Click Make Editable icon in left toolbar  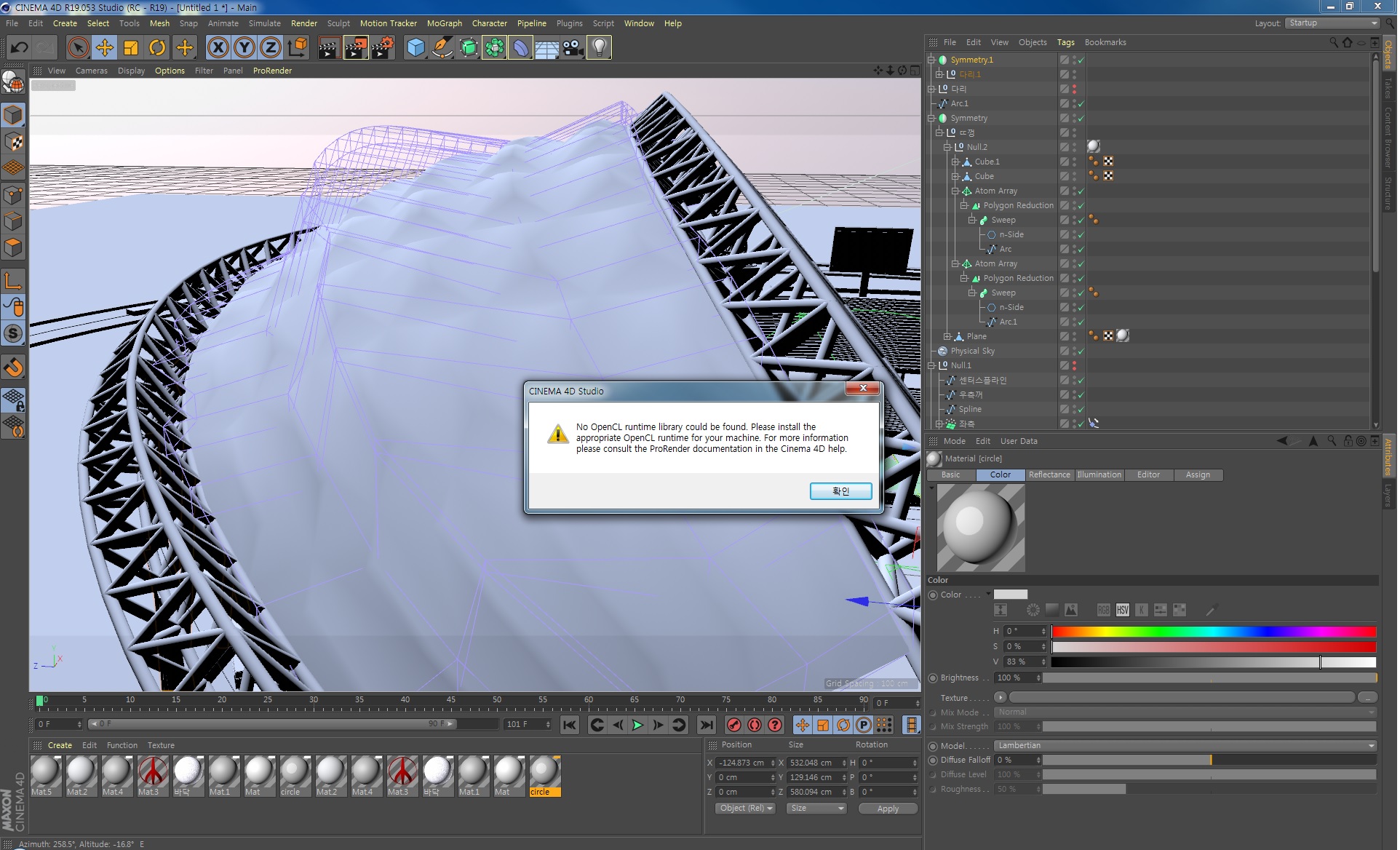[x=13, y=83]
